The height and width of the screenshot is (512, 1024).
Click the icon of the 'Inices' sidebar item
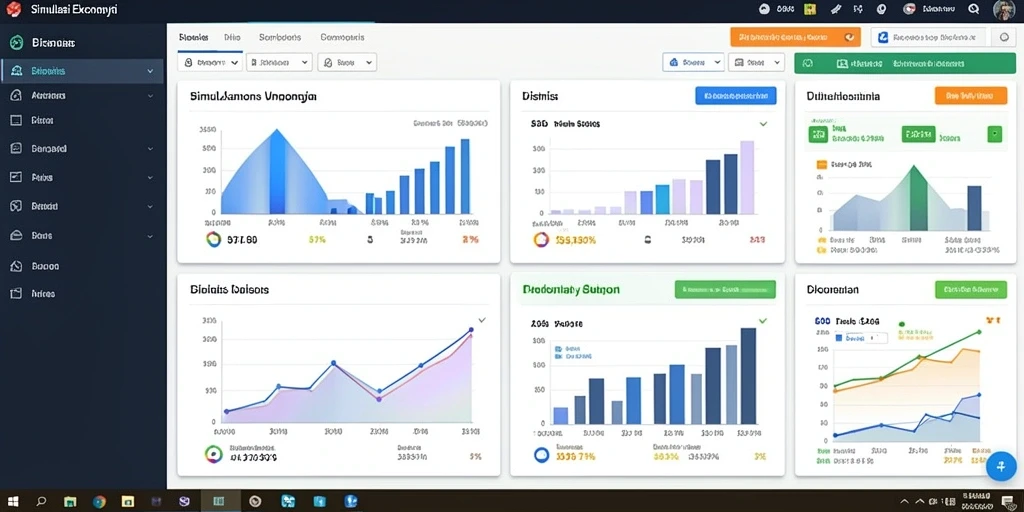pyautogui.click(x=17, y=293)
